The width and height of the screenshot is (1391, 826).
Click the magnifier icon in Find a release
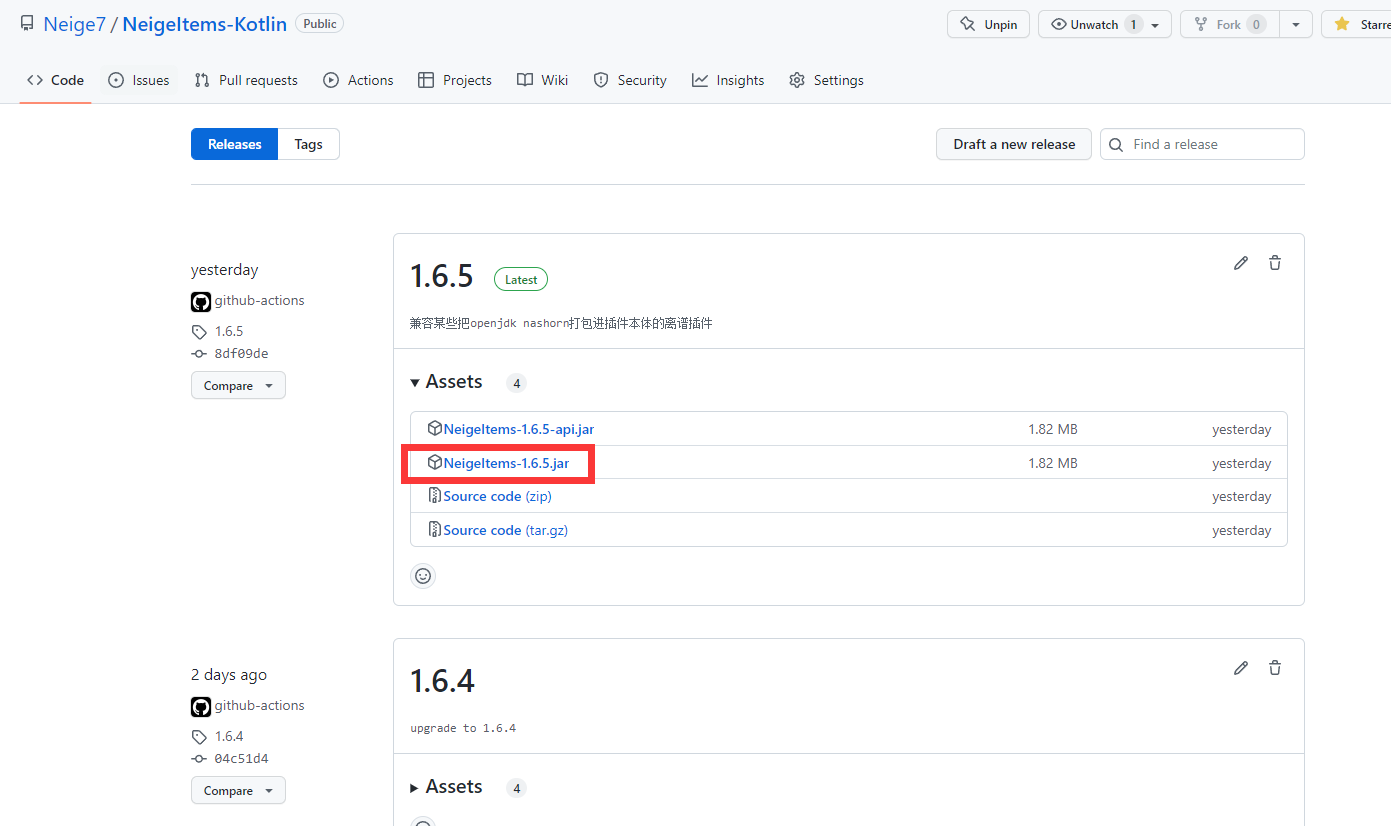[x=1117, y=144]
